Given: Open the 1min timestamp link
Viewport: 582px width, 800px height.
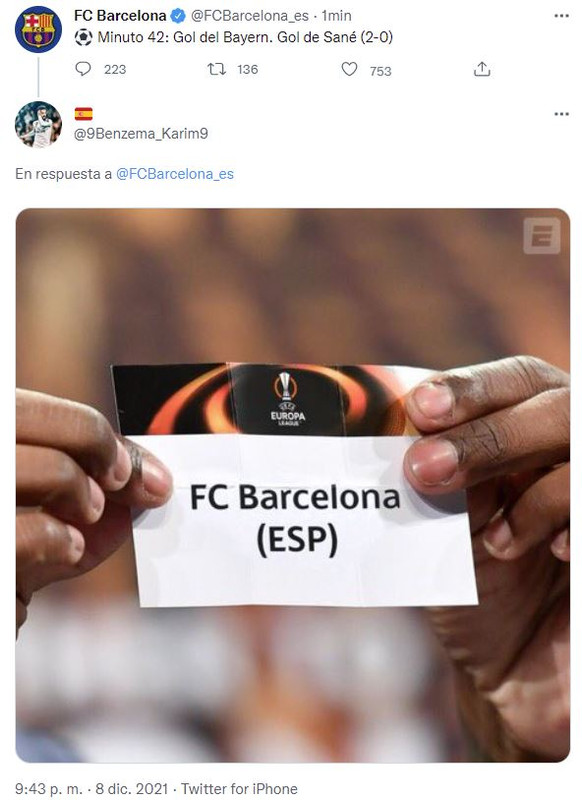Looking at the screenshot, I should click(x=336, y=16).
